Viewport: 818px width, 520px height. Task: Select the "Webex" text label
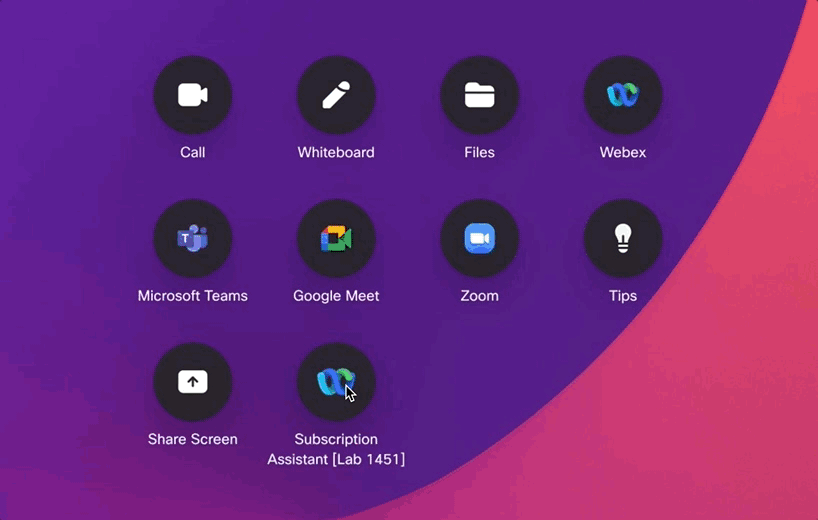[623, 153]
